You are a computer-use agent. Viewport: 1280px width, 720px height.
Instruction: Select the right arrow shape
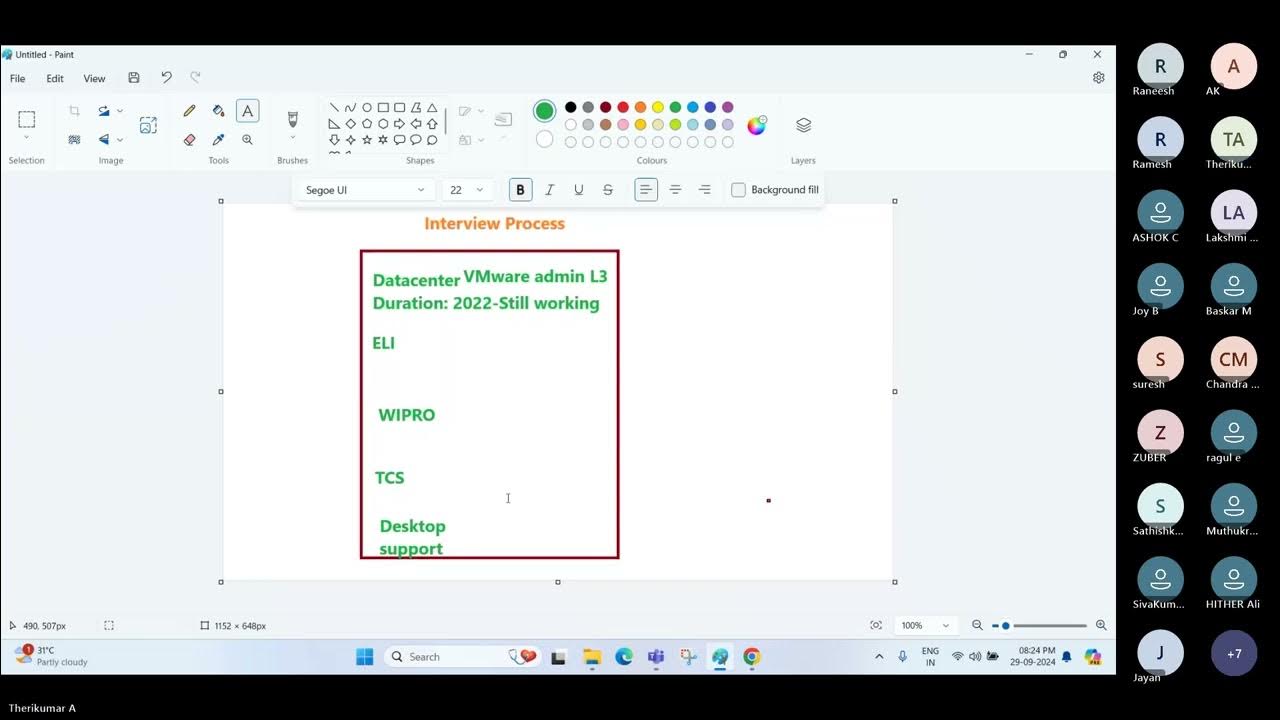(399, 124)
